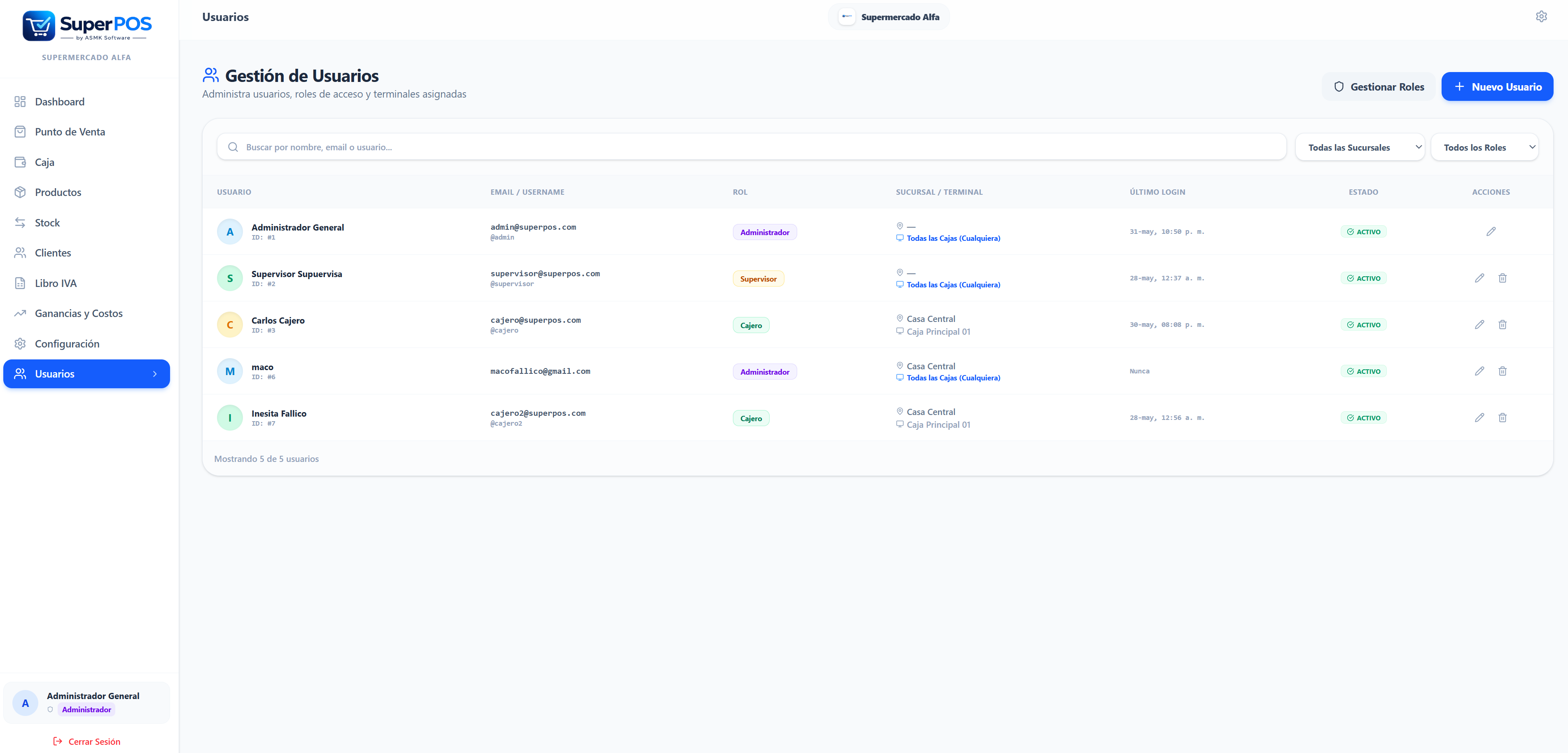Click Cajero role badge for Carlos Cajero

[x=751, y=326]
